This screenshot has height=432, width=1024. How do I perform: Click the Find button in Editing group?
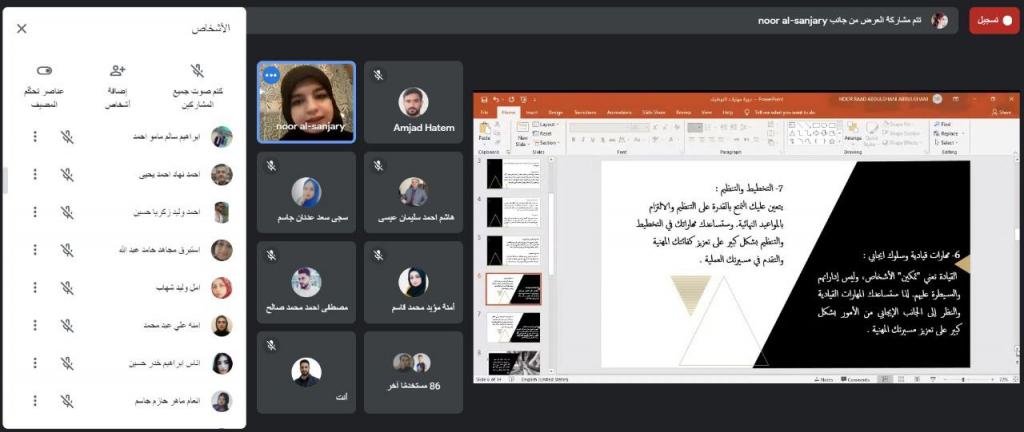[x=946, y=124]
